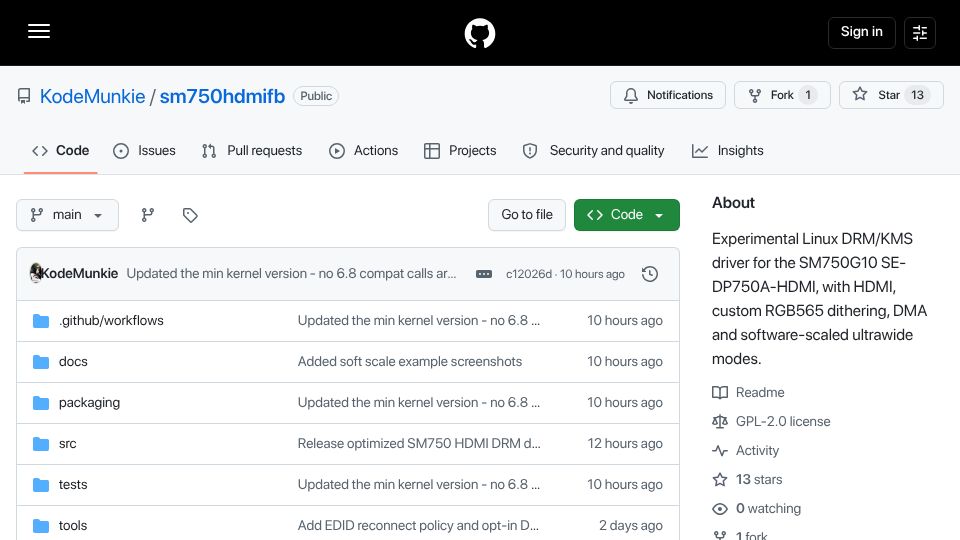
Task: Click the license scales icon
Action: tap(720, 422)
